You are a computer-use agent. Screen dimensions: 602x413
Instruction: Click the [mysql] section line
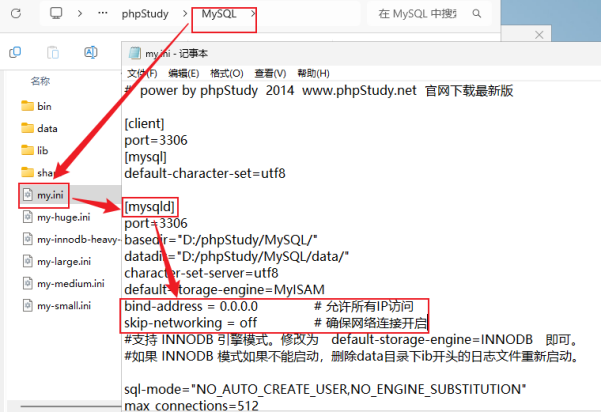click(146, 157)
